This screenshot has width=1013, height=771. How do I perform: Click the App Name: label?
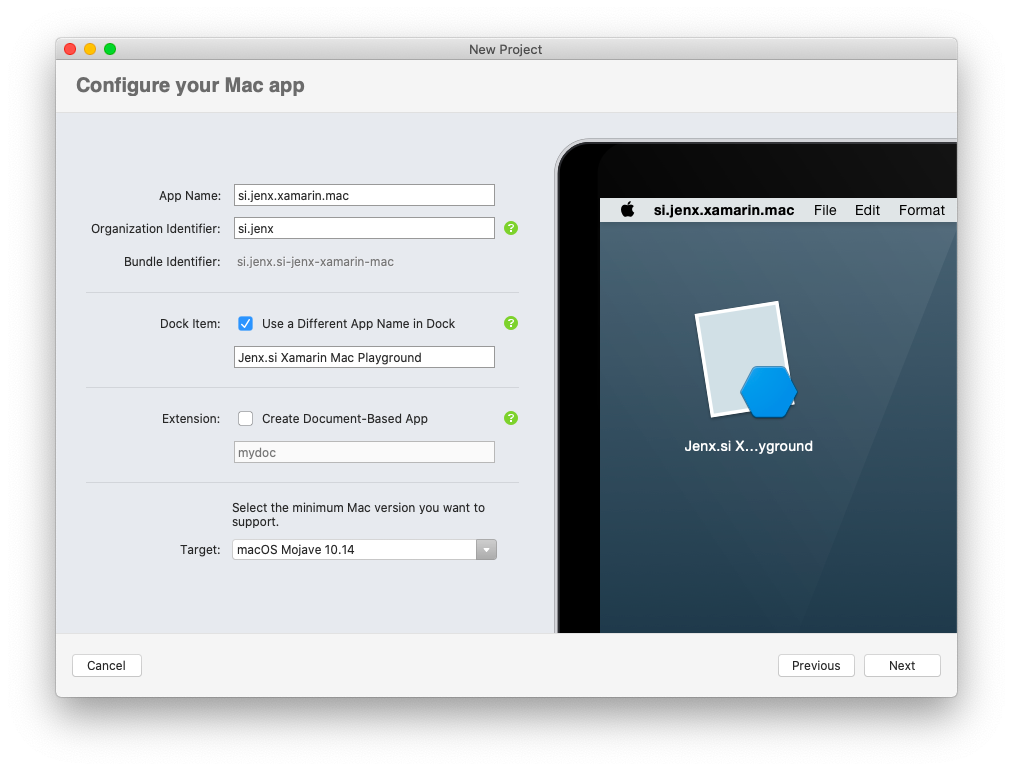tap(190, 196)
